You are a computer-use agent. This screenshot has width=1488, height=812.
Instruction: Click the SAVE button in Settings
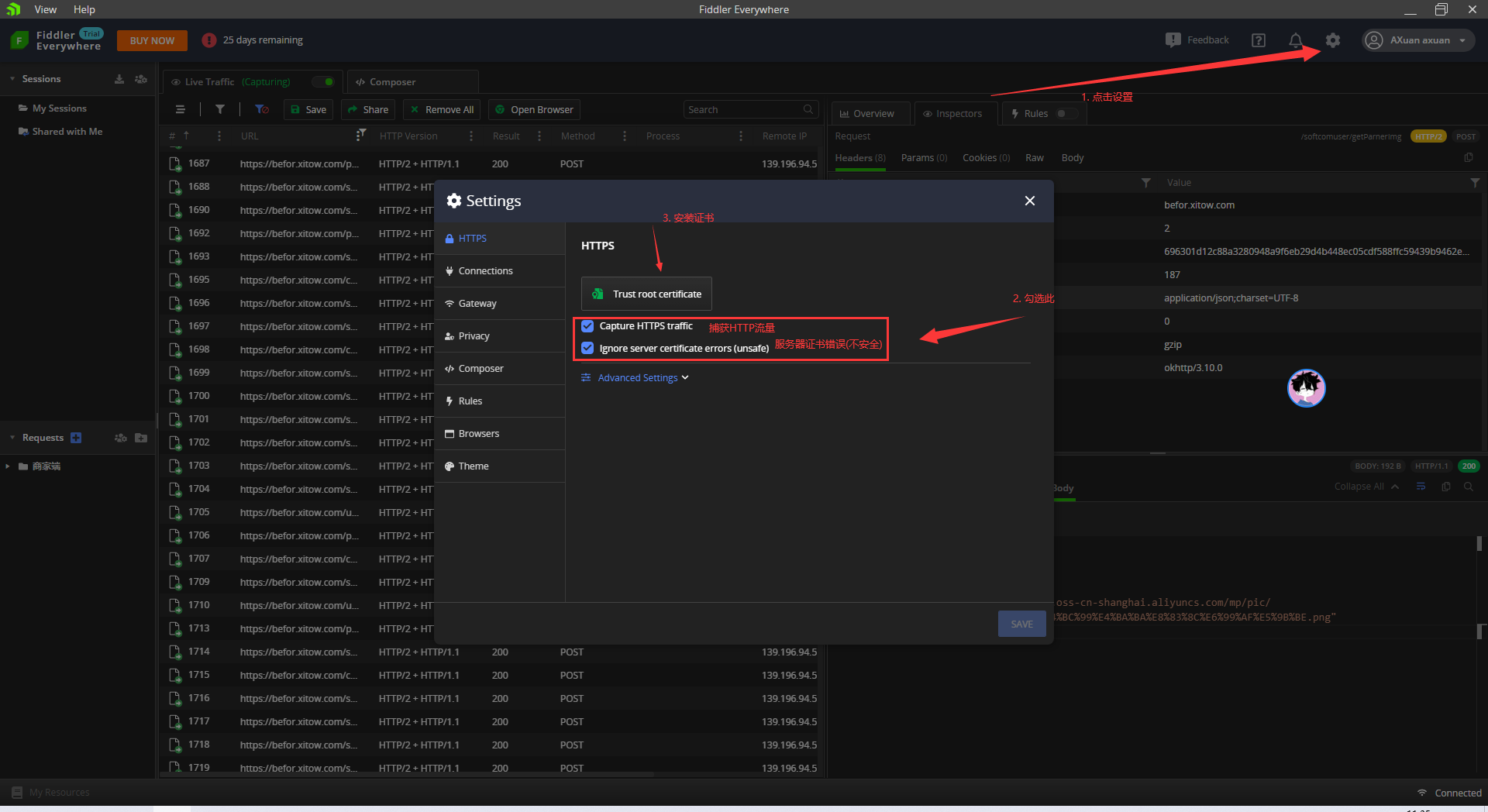point(1021,624)
